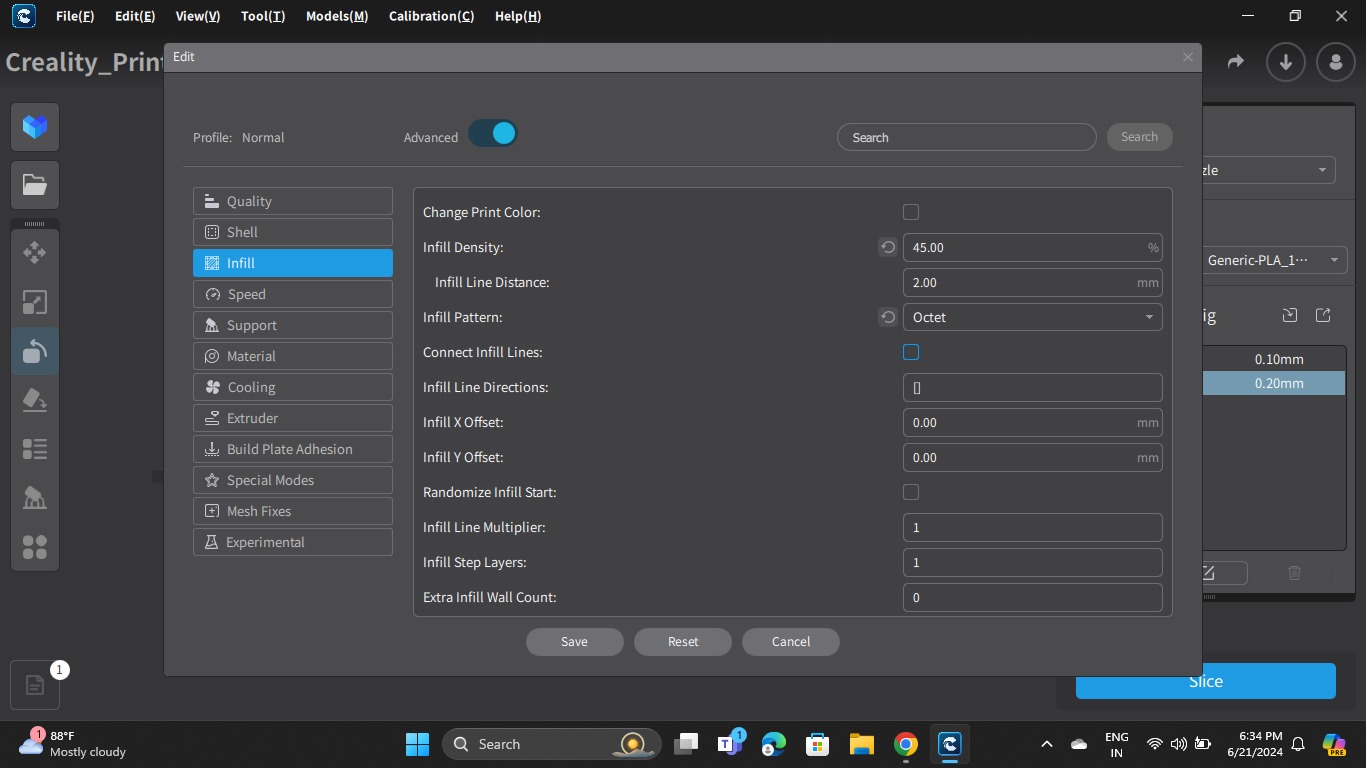Open Google Chrome from the taskbar

[906, 744]
